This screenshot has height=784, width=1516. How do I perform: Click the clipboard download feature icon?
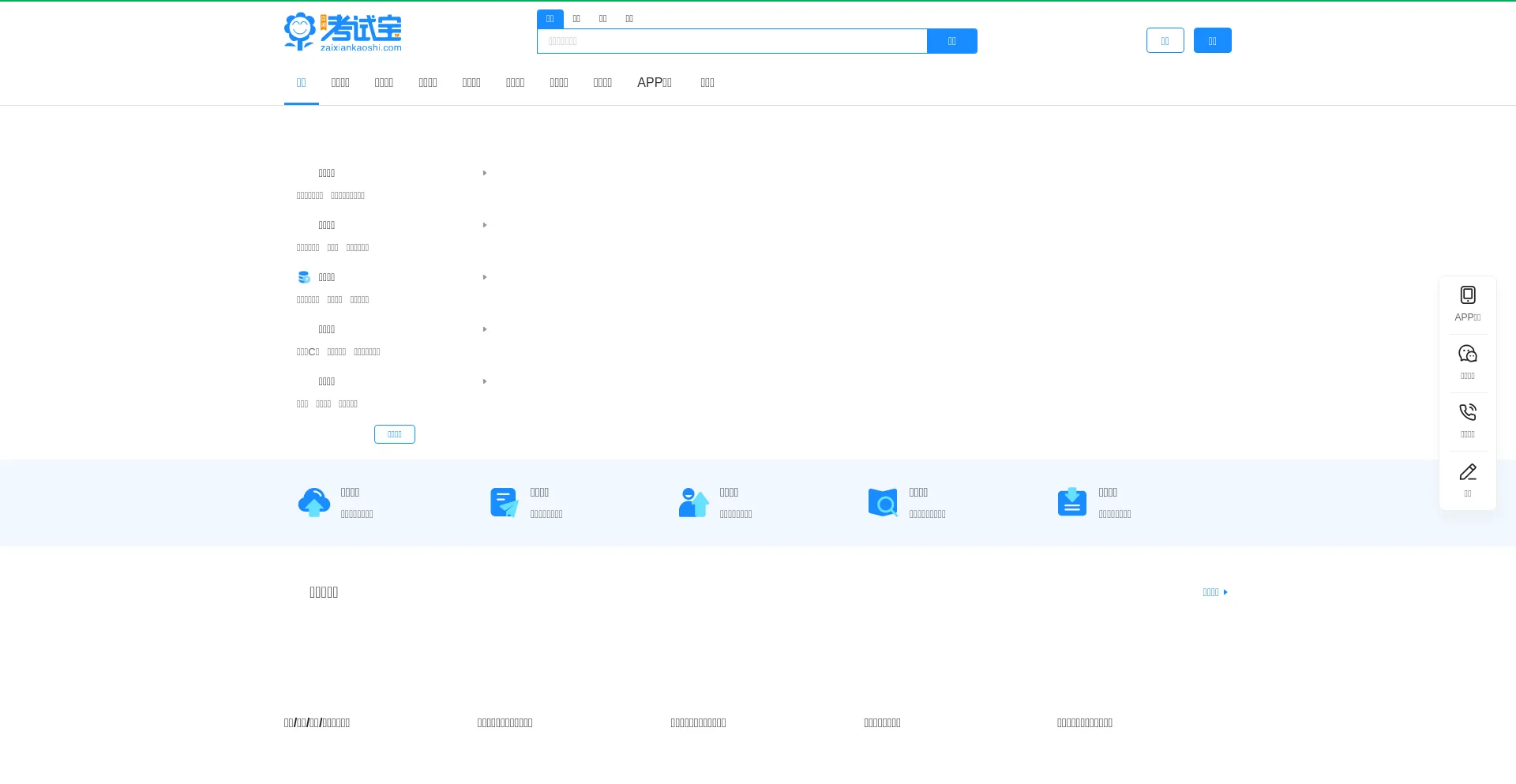[1071, 502]
